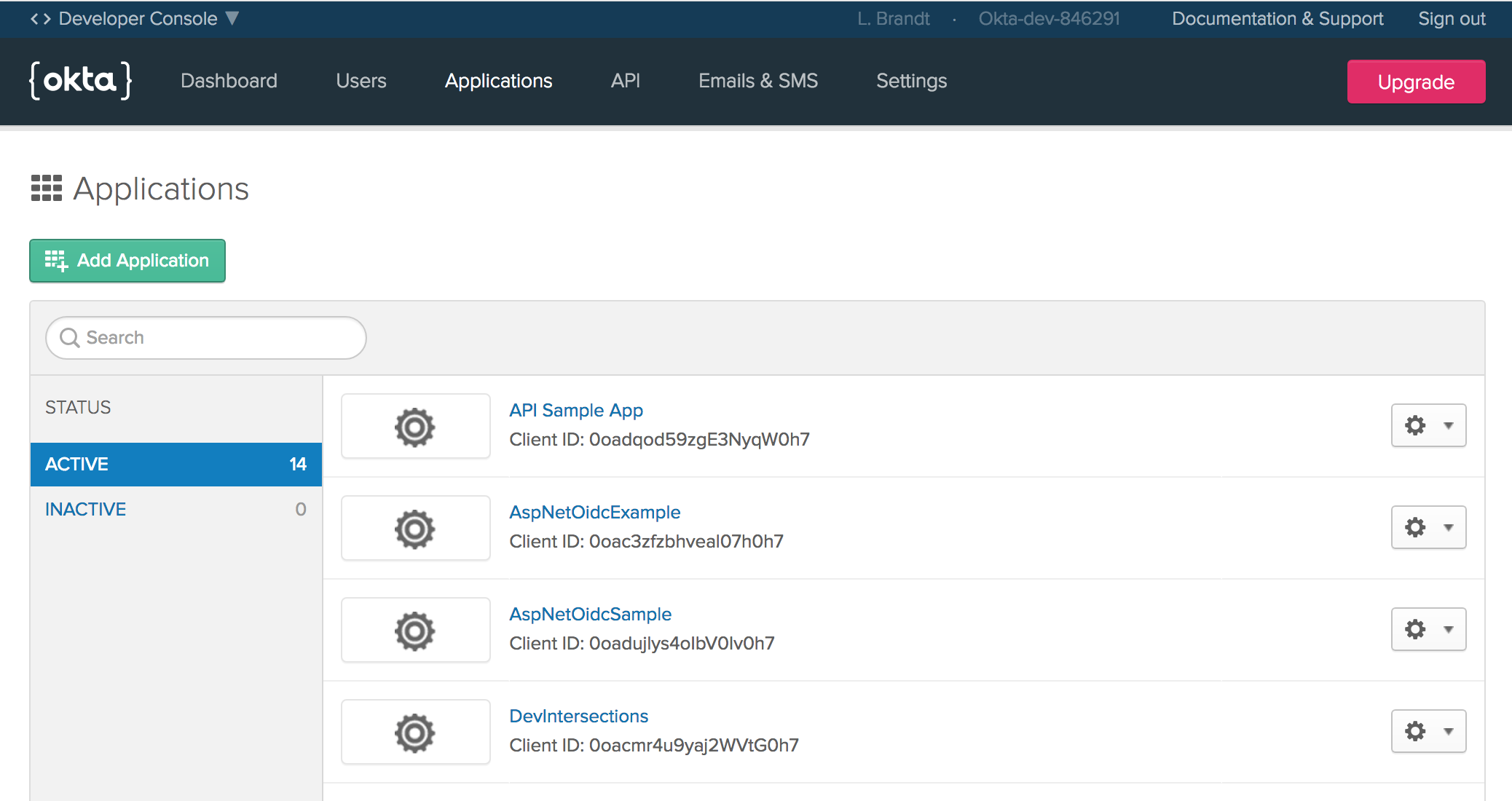
Task: Click the Upgrade button
Action: point(1416,82)
